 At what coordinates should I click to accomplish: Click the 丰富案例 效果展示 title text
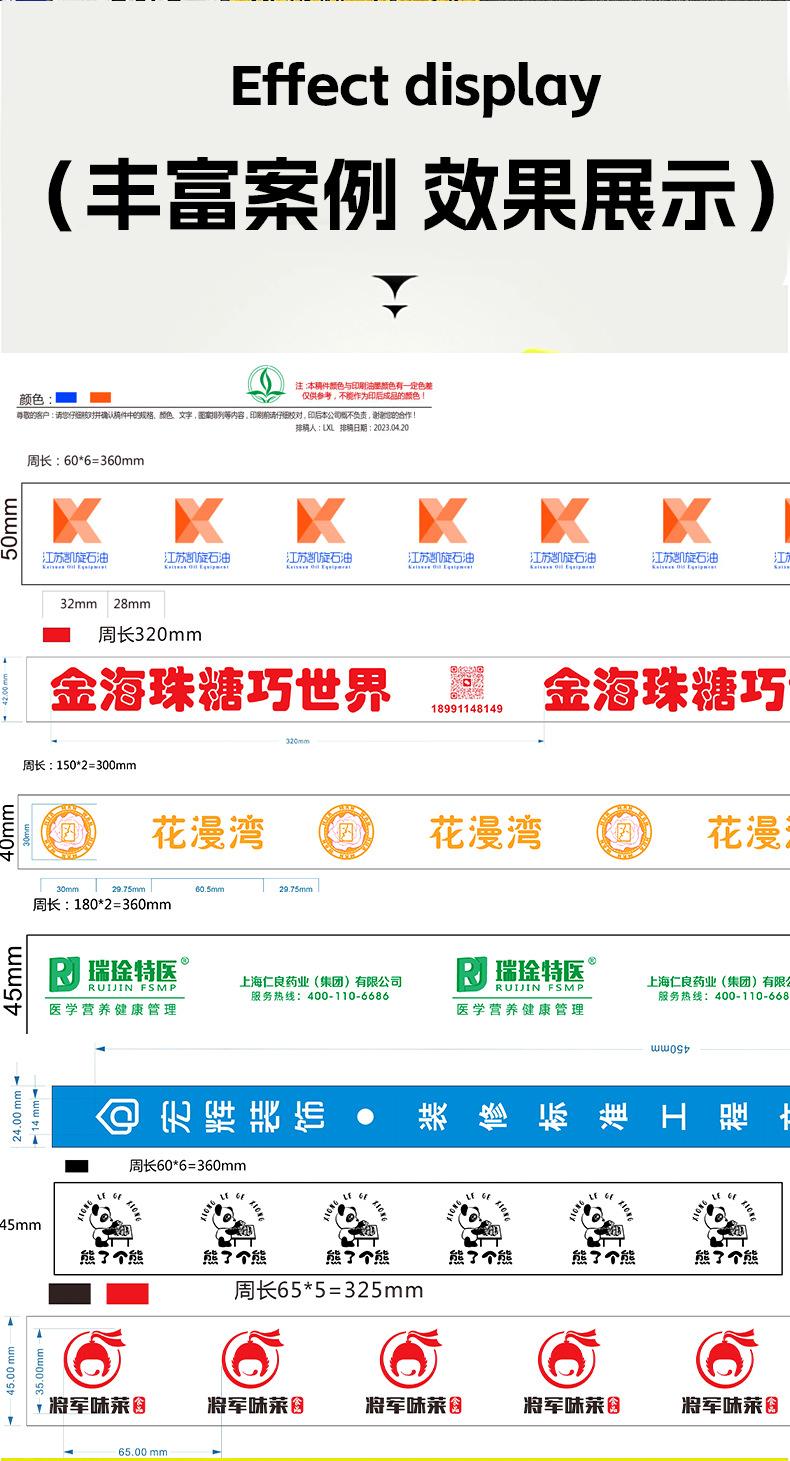click(x=410, y=195)
